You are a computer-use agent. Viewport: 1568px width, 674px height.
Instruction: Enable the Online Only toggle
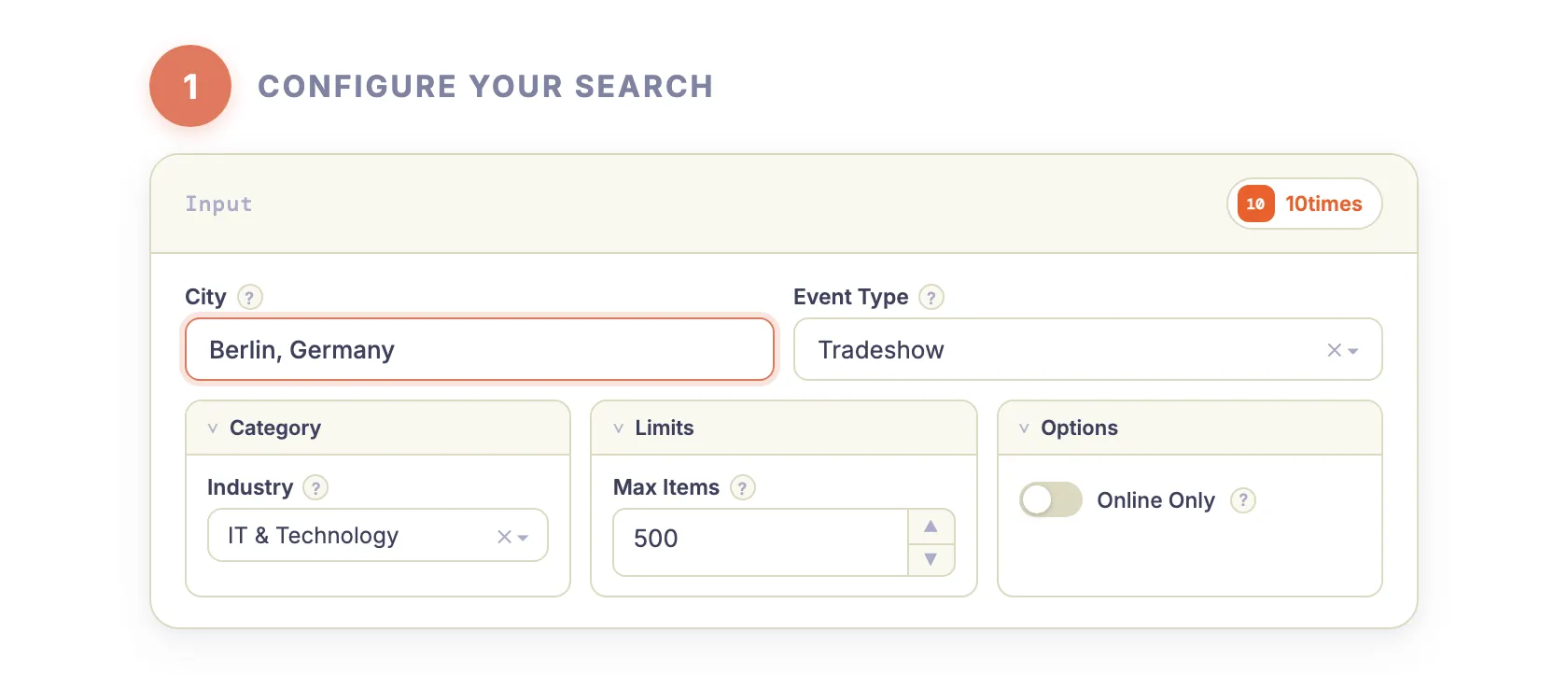tap(1050, 499)
